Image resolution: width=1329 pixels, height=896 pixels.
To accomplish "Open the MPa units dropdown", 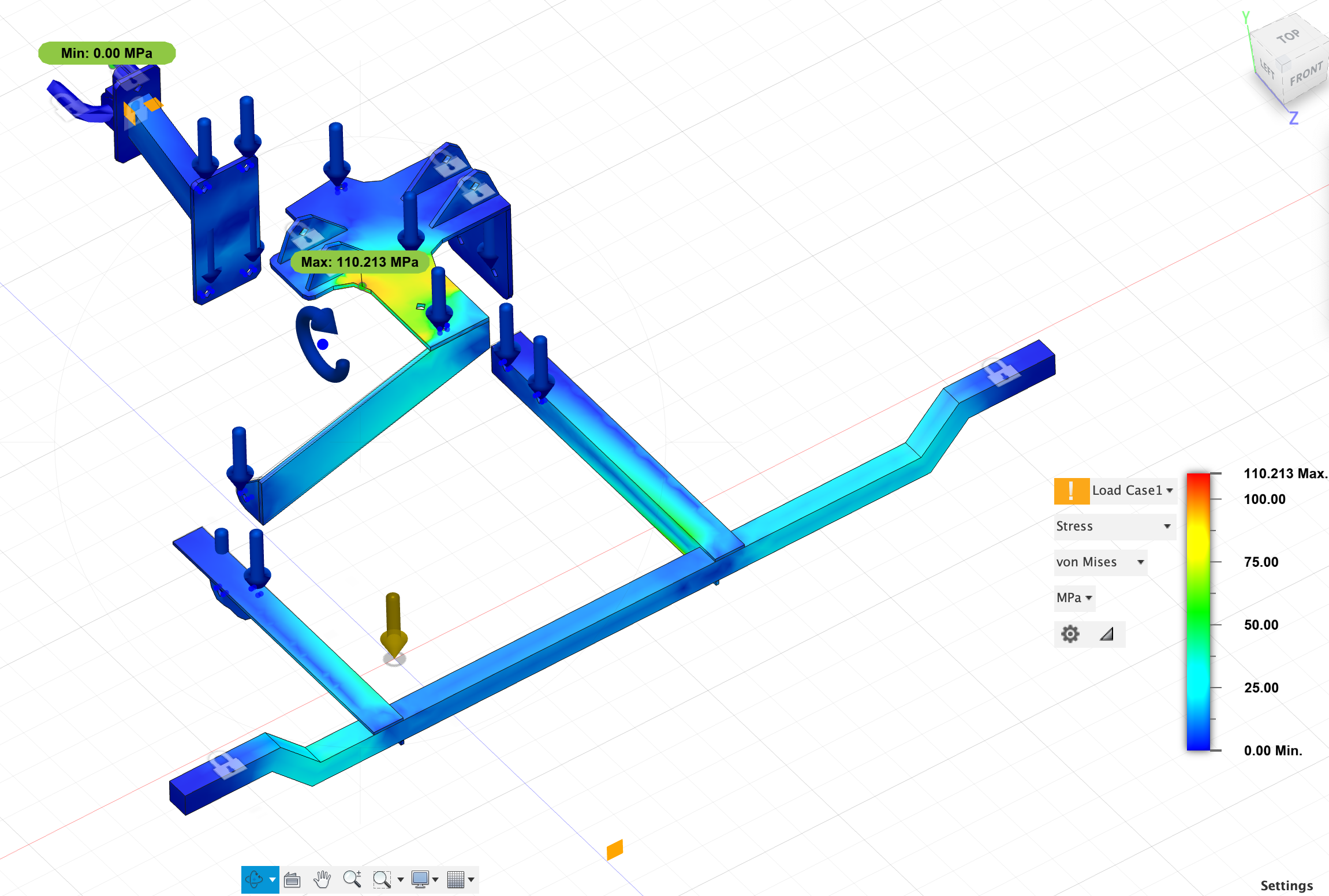I will (1074, 598).
